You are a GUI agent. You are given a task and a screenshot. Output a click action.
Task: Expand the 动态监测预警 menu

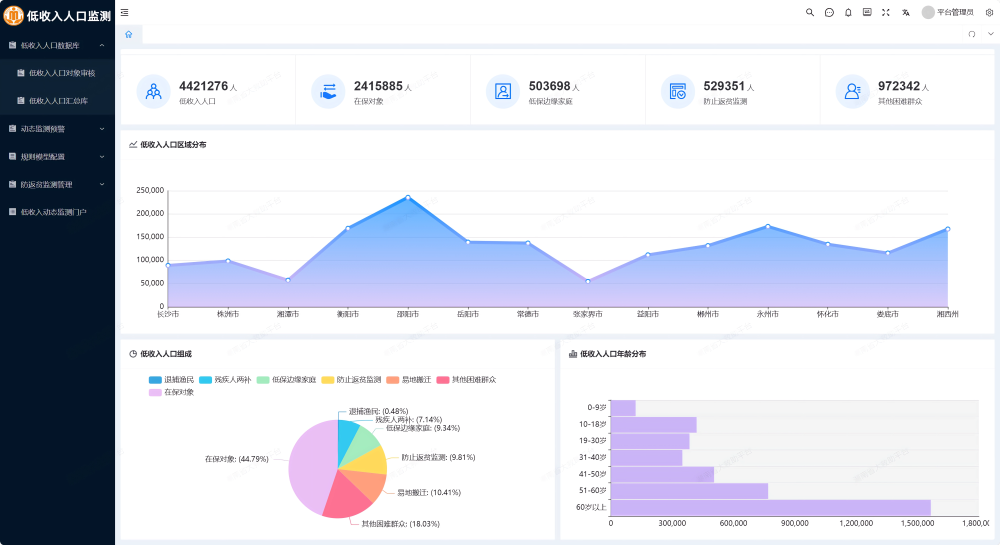[57, 129]
